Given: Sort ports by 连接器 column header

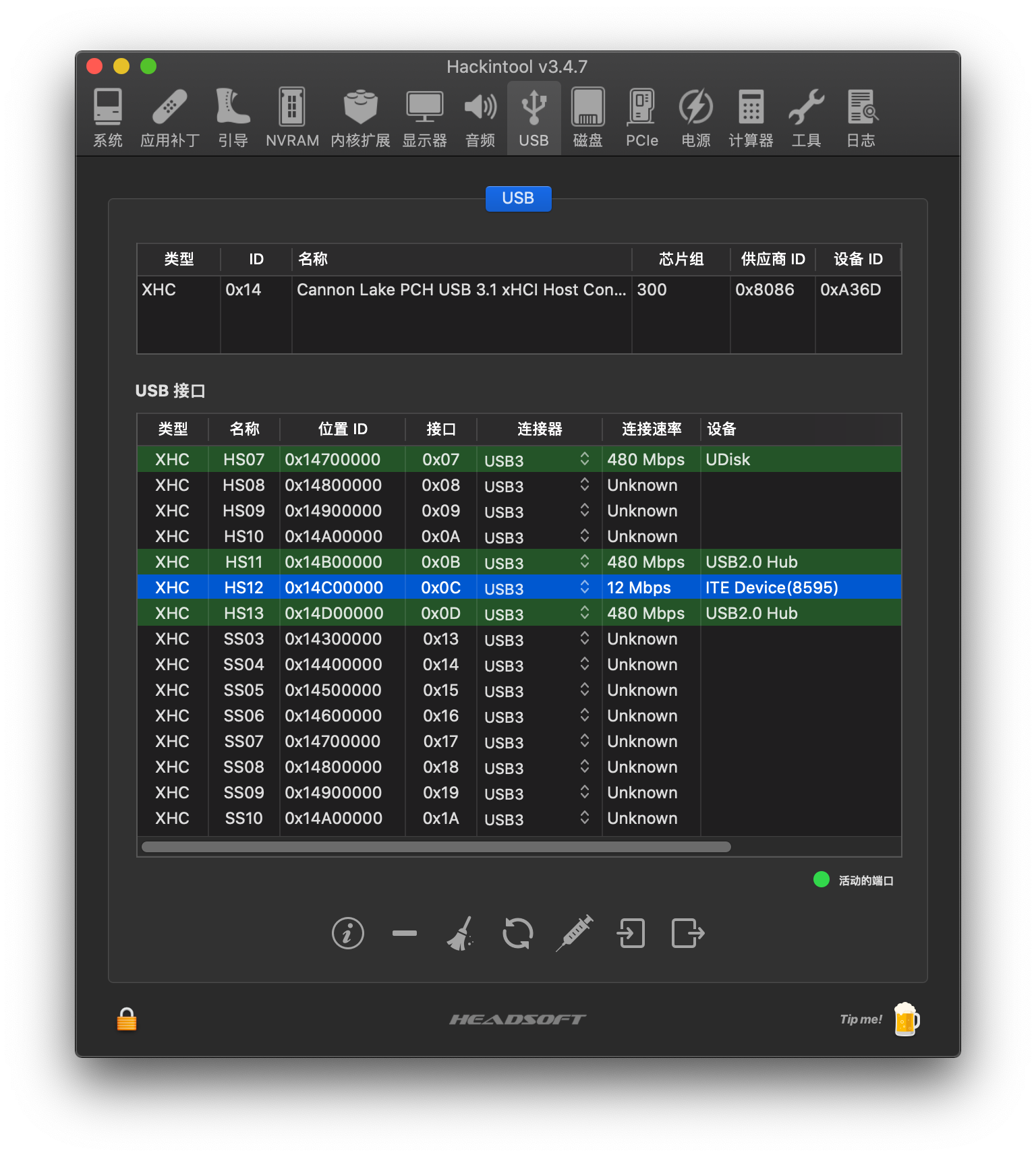Looking at the screenshot, I should tap(540, 429).
